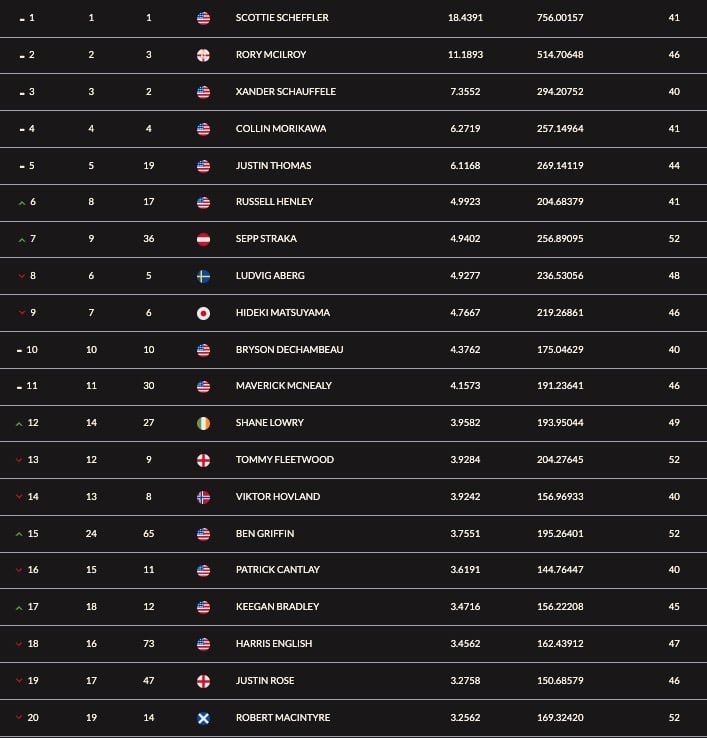Click the Japan flag beside Hideki Matsuyama
Screen dimensions: 707x738
coord(203,313)
